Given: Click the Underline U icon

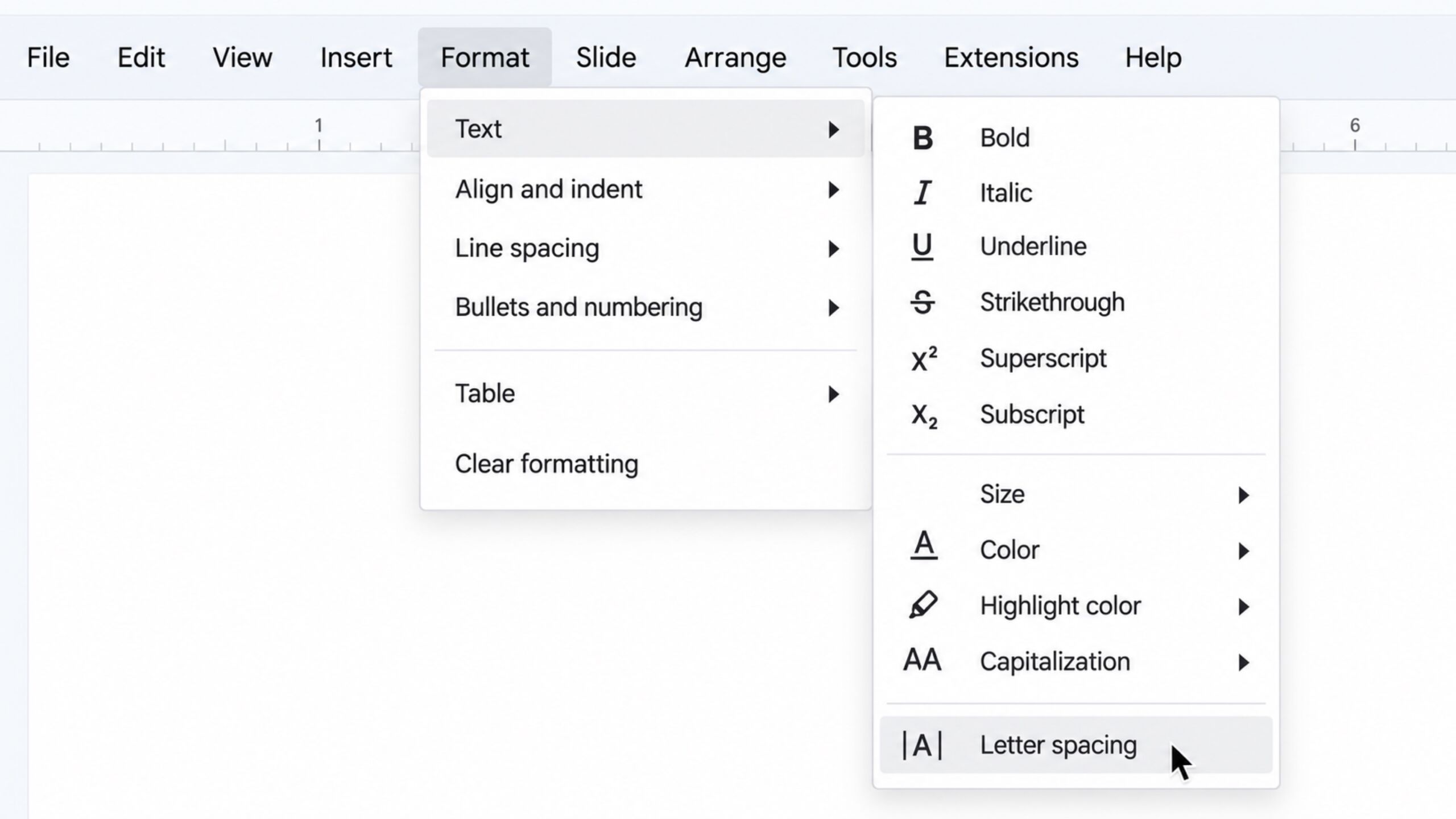Looking at the screenshot, I should point(922,247).
